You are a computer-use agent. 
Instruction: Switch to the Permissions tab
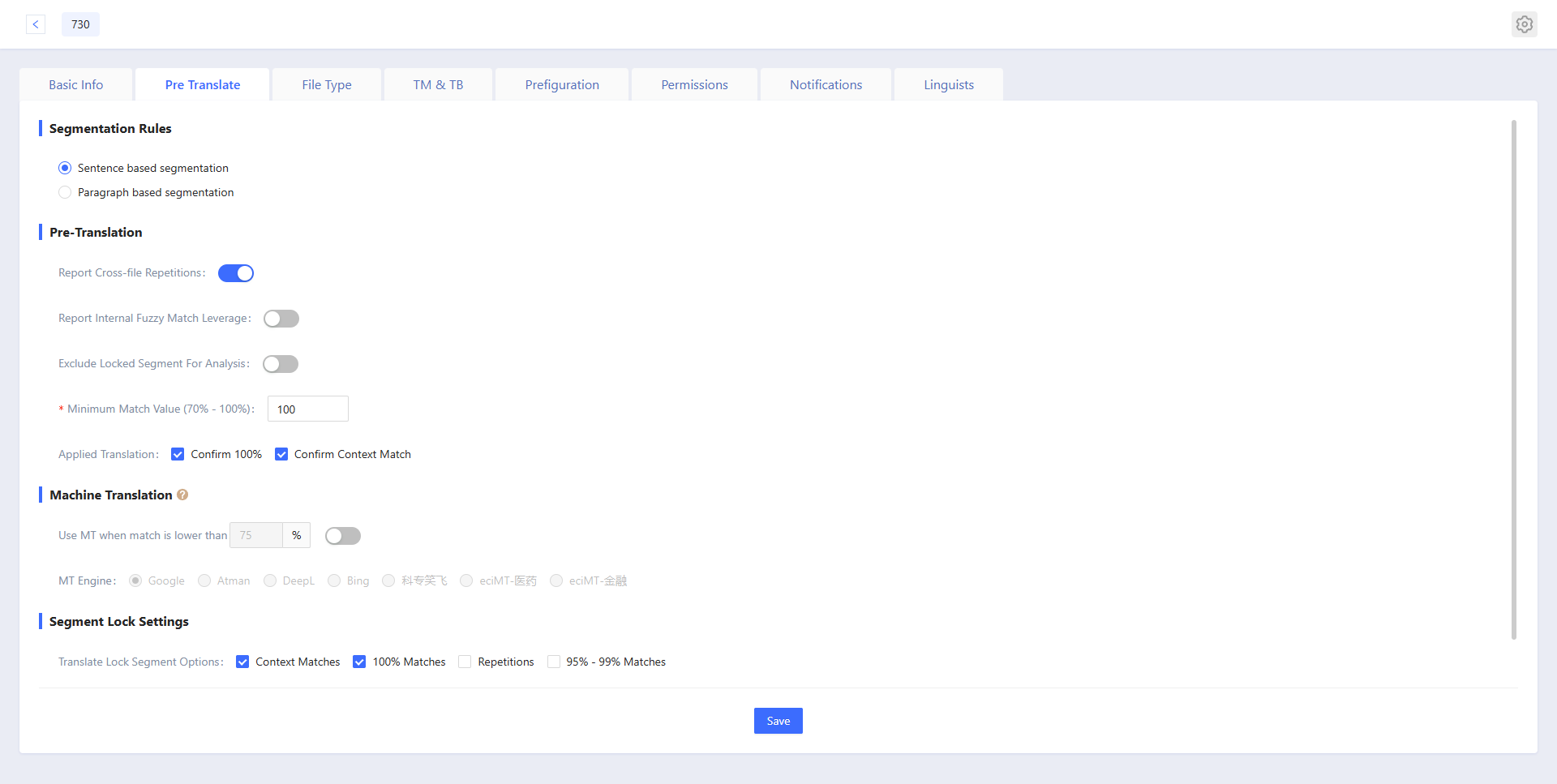tap(695, 84)
